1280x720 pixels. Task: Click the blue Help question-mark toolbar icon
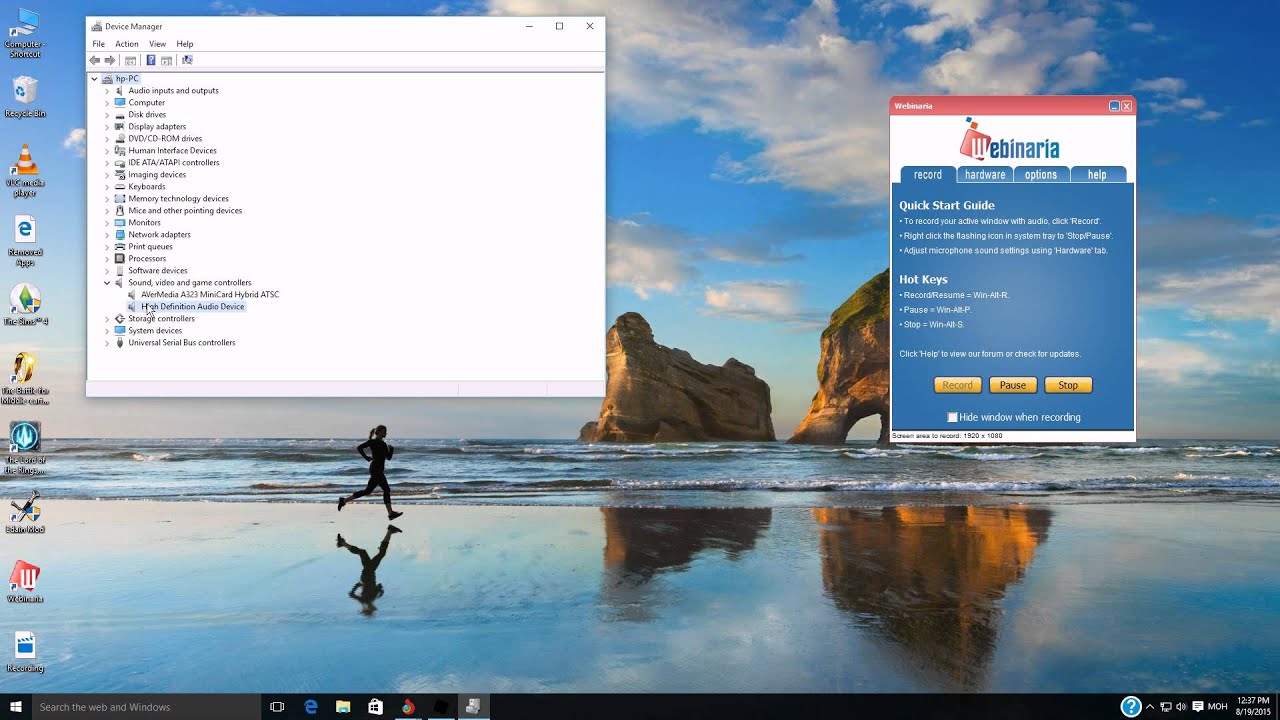pos(151,60)
